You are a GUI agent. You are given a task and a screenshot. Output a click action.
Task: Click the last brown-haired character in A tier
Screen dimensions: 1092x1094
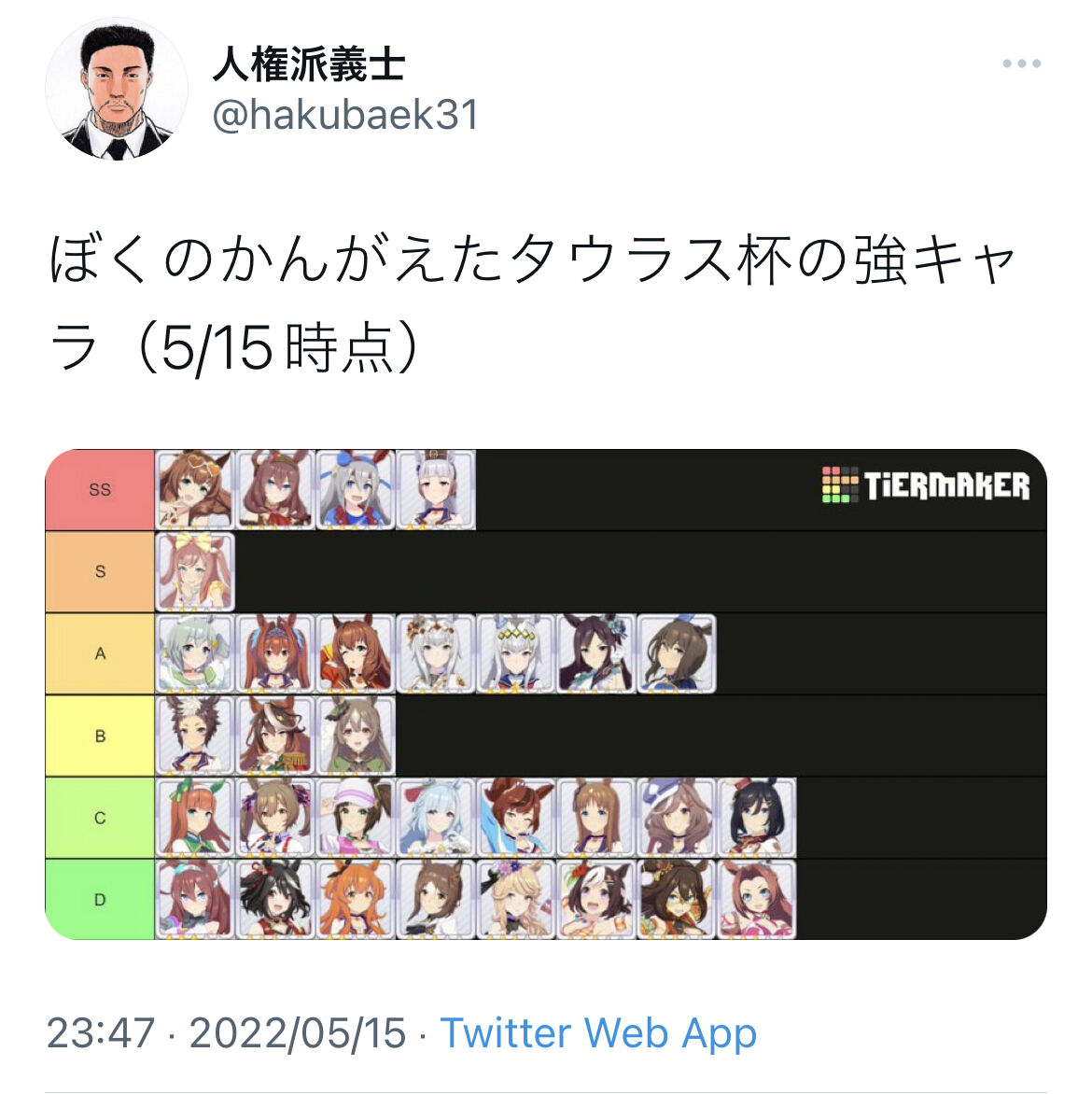(676, 653)
